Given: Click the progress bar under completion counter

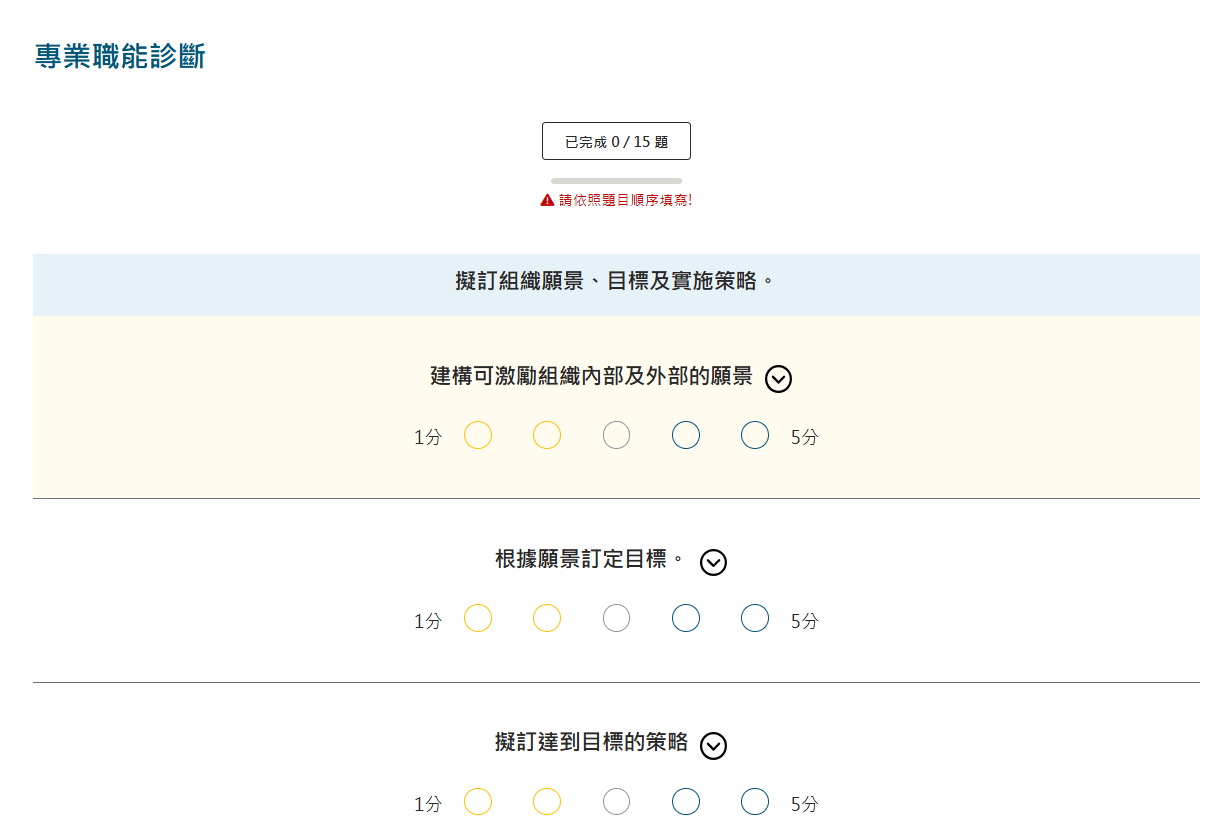Looking at the screenshot, I should (616, 181).
